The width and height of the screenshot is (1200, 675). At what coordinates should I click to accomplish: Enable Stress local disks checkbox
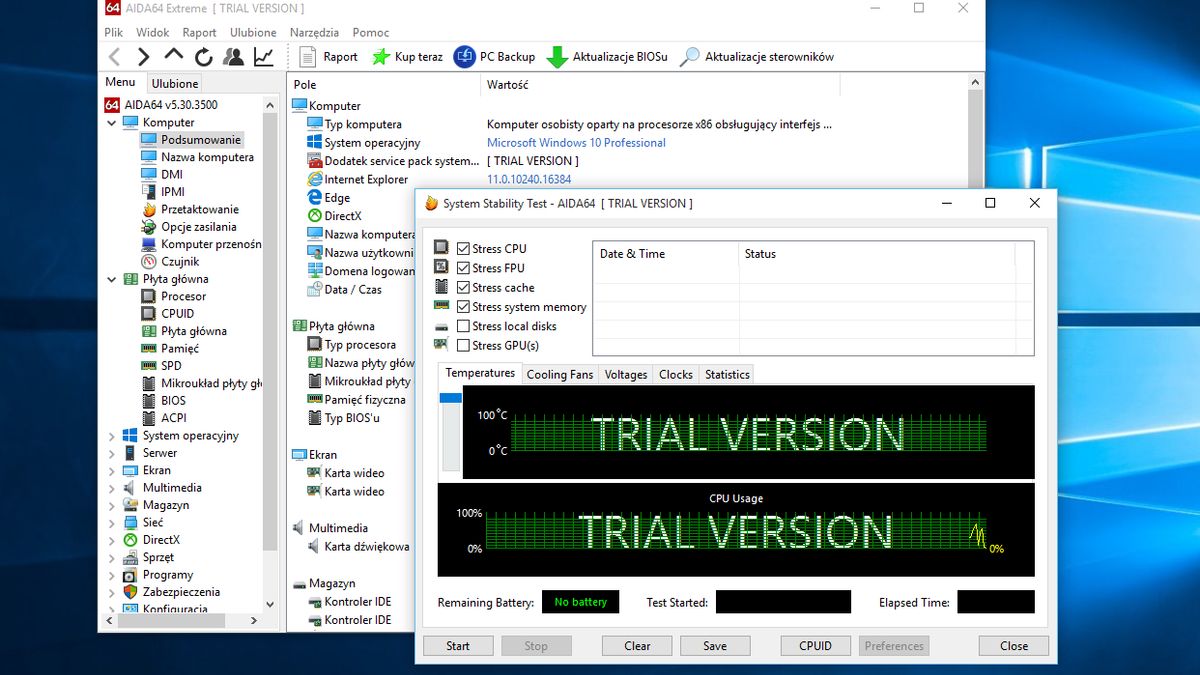463,326
